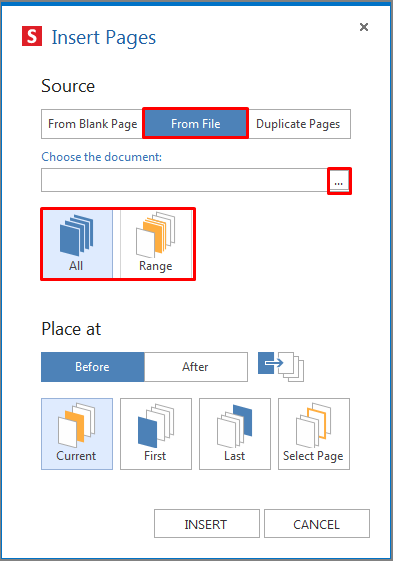This screenshot has width=393, height=561.
Task: Switch source to Duplicate Pages
Action: click(x=299, y=124)
